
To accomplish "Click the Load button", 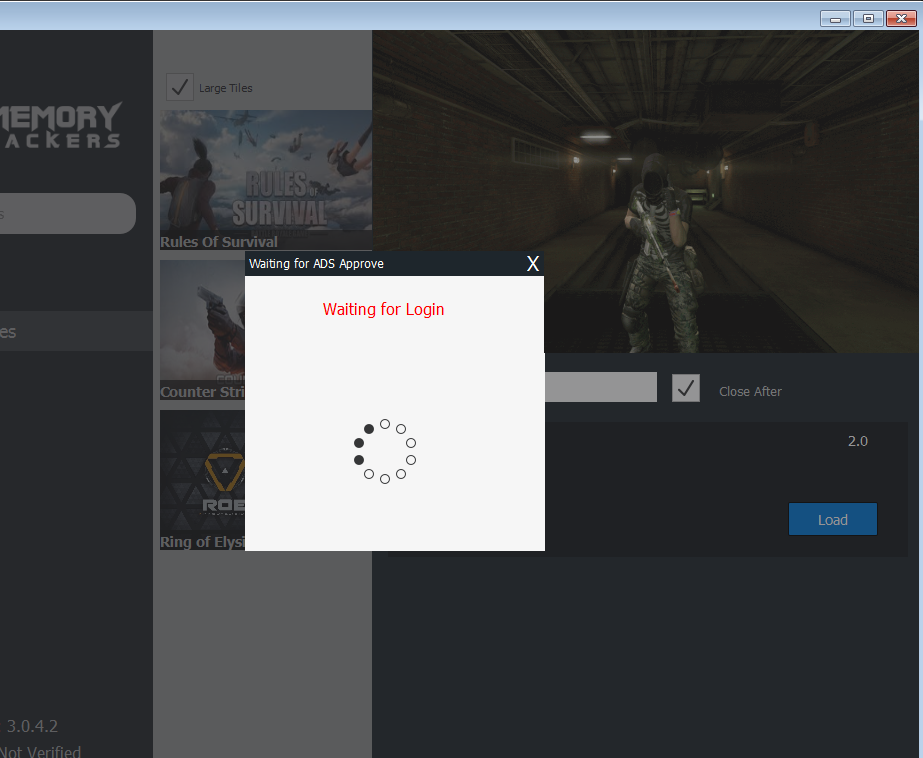I will point(832,519).
